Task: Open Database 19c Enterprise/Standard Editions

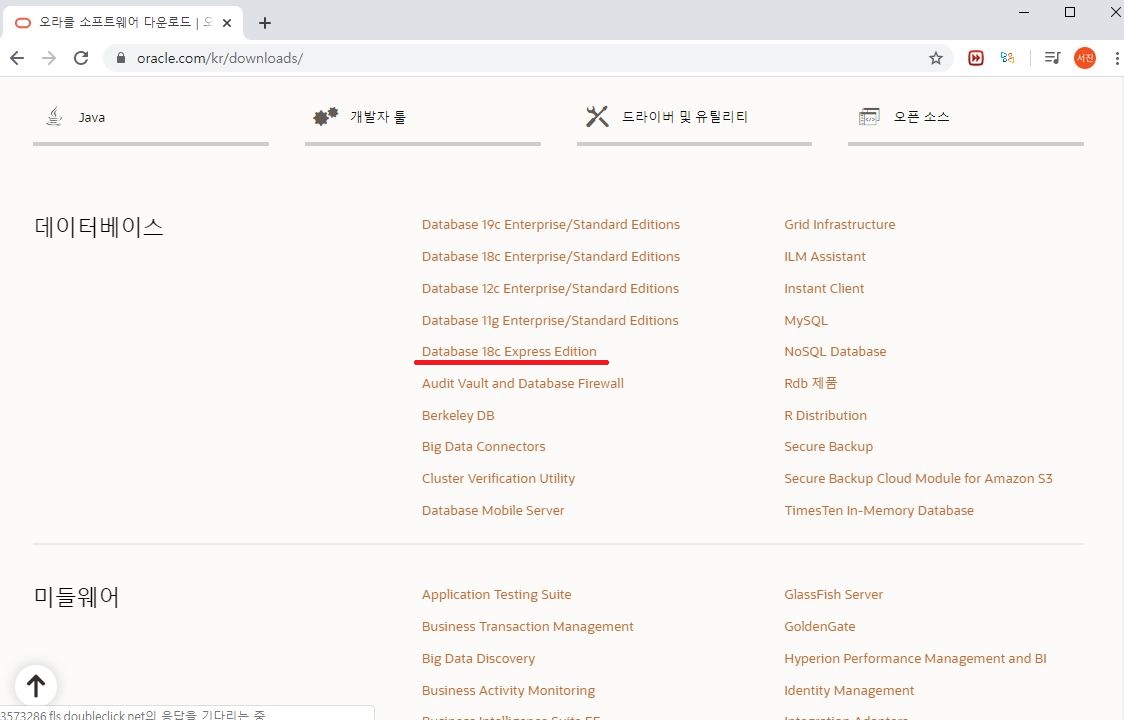Action: pyautogui.click(x=551, y=224)
